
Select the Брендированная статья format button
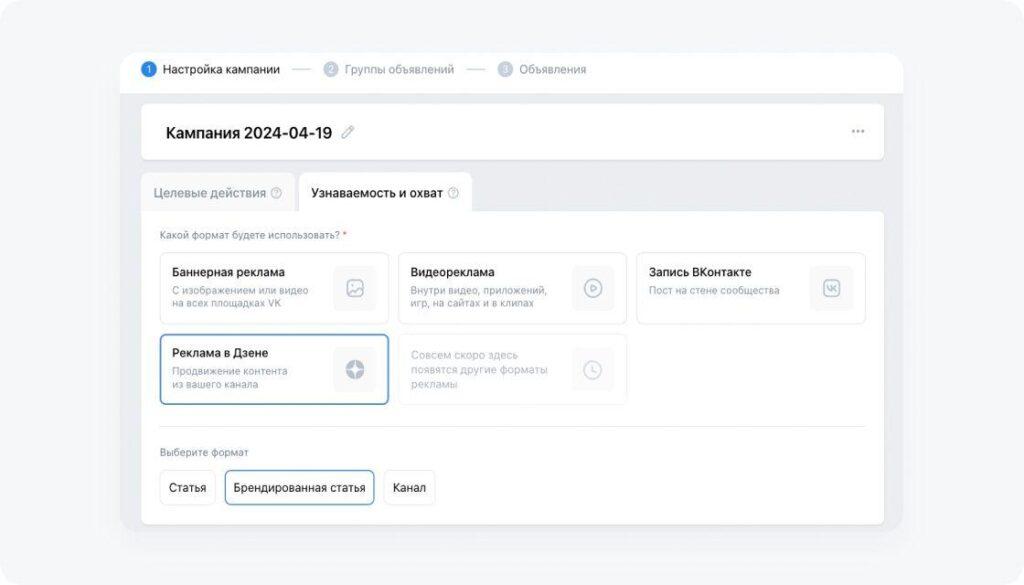coord(299,488)
